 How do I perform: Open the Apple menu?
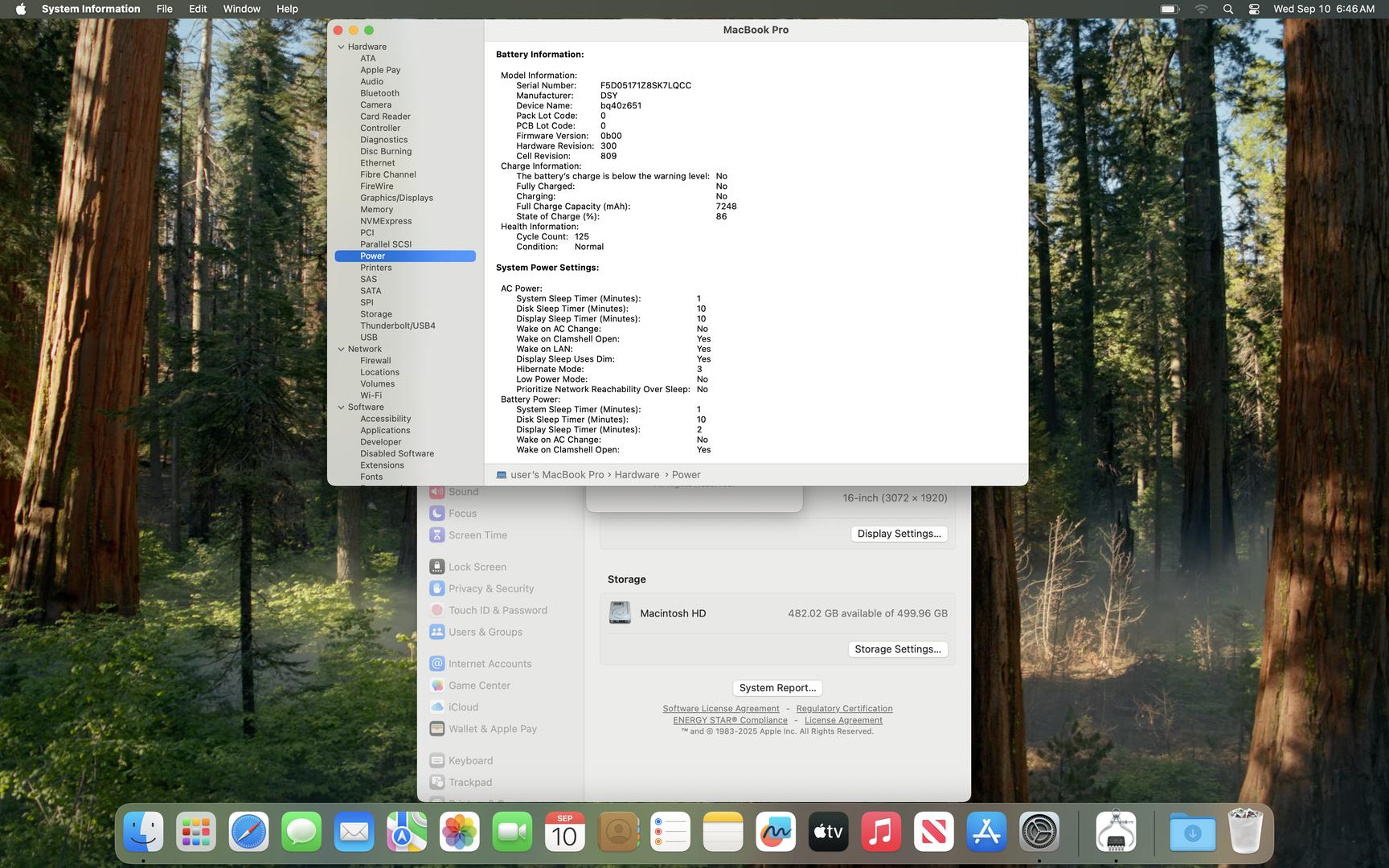click(21, 9)
